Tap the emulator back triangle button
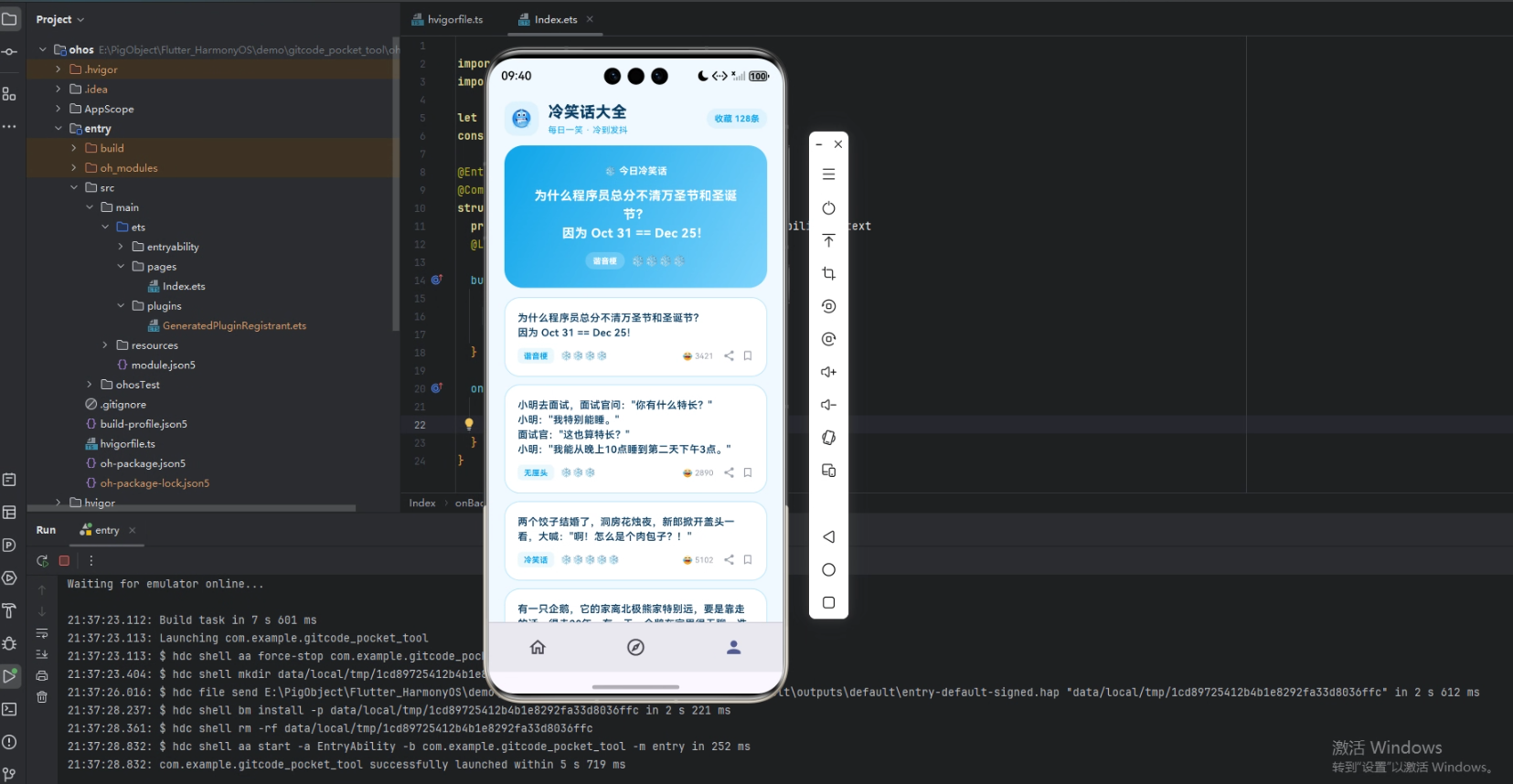Viewport: 1513px width, 784px height. click(x=828, y=537)
